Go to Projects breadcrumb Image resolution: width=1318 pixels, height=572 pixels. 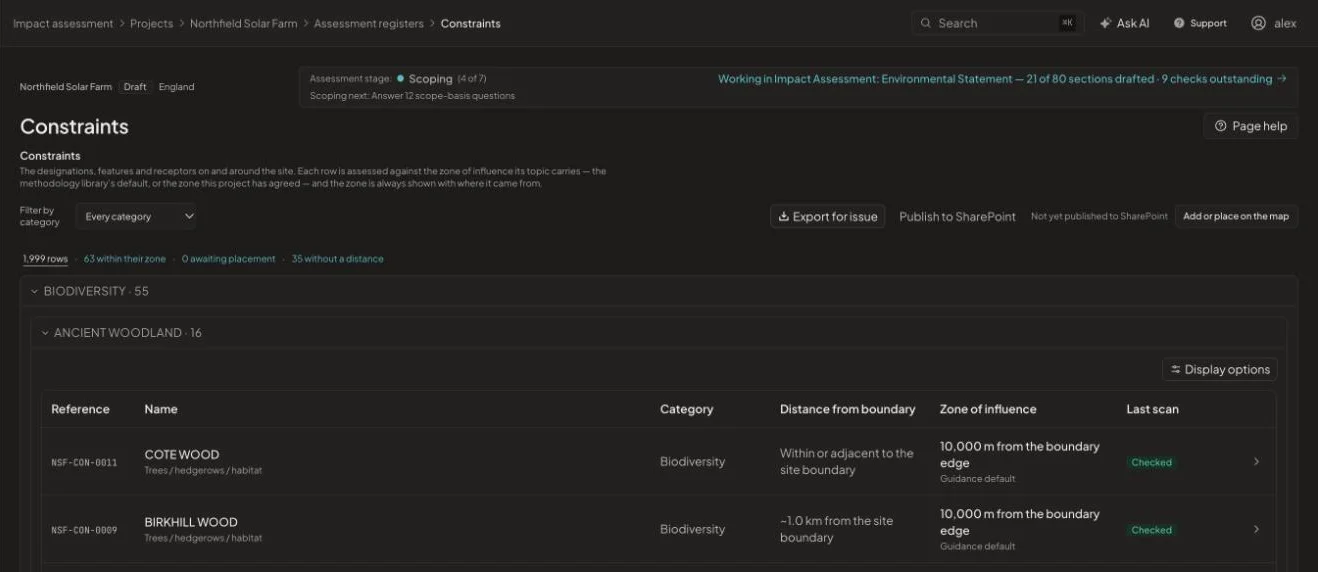151,23
